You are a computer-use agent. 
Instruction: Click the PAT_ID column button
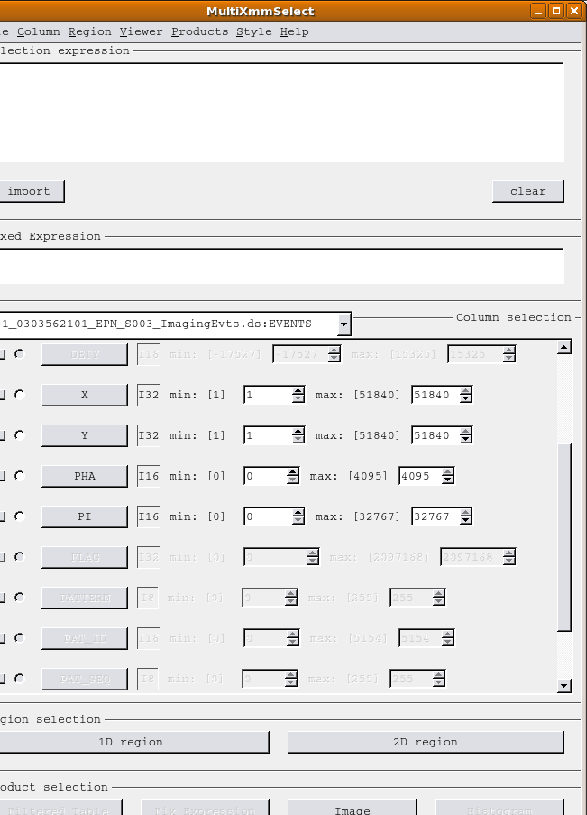click(84, 638)
